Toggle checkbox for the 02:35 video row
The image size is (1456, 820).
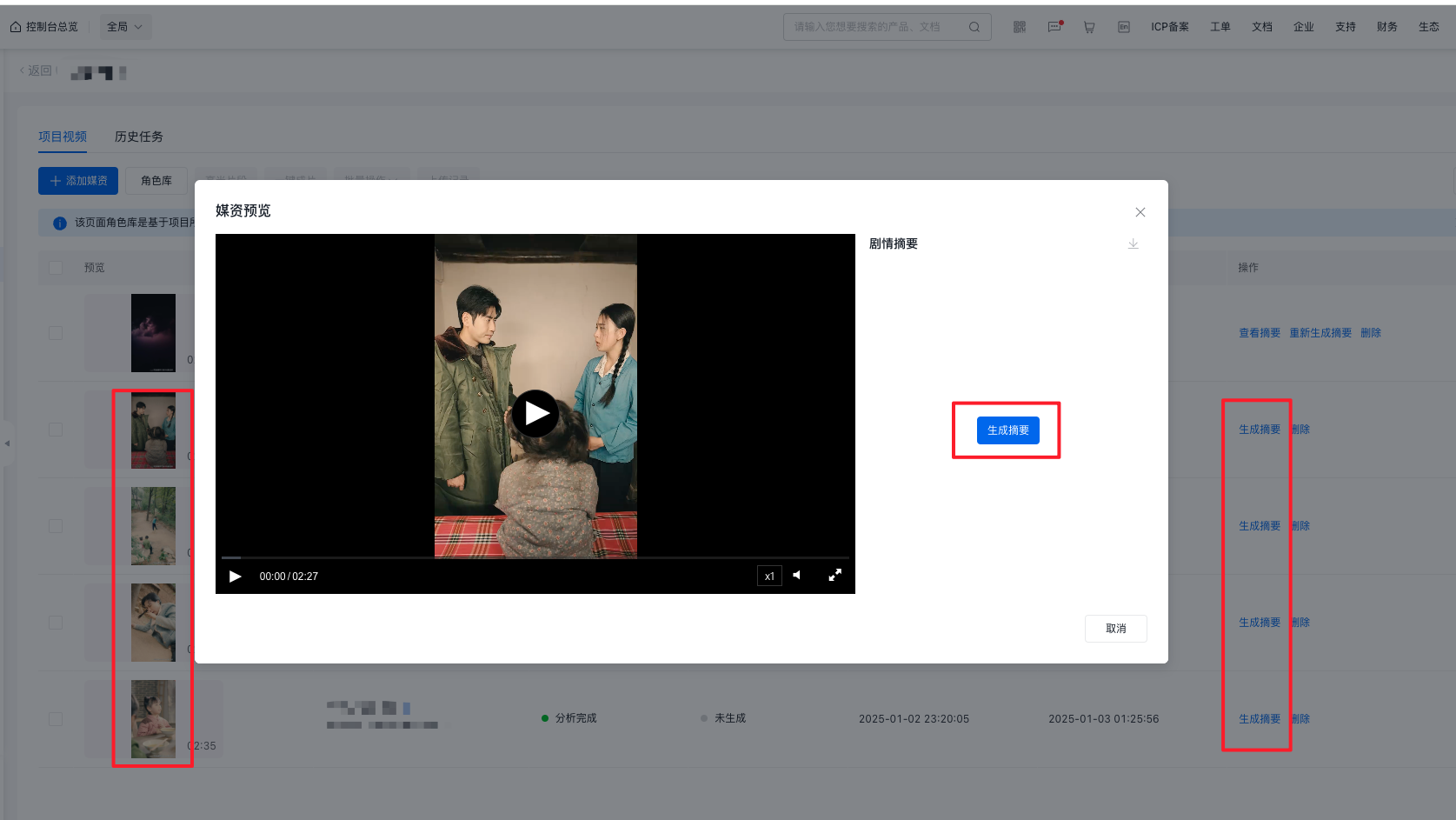tap(56, 719)
